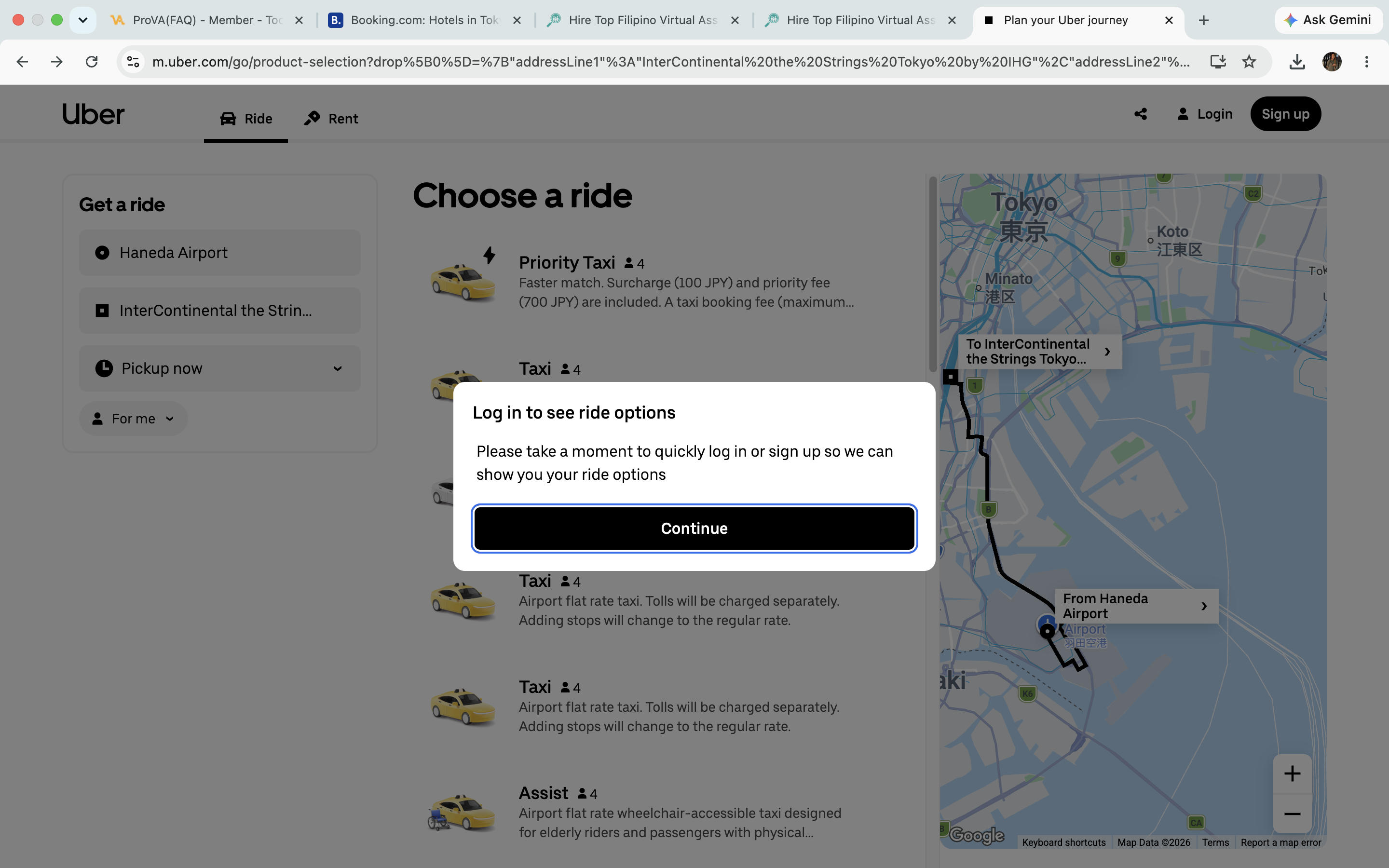This screenshot has width=1389, height=868.
Task: Click the Continue button in login dialog
Action: [694, 528]
